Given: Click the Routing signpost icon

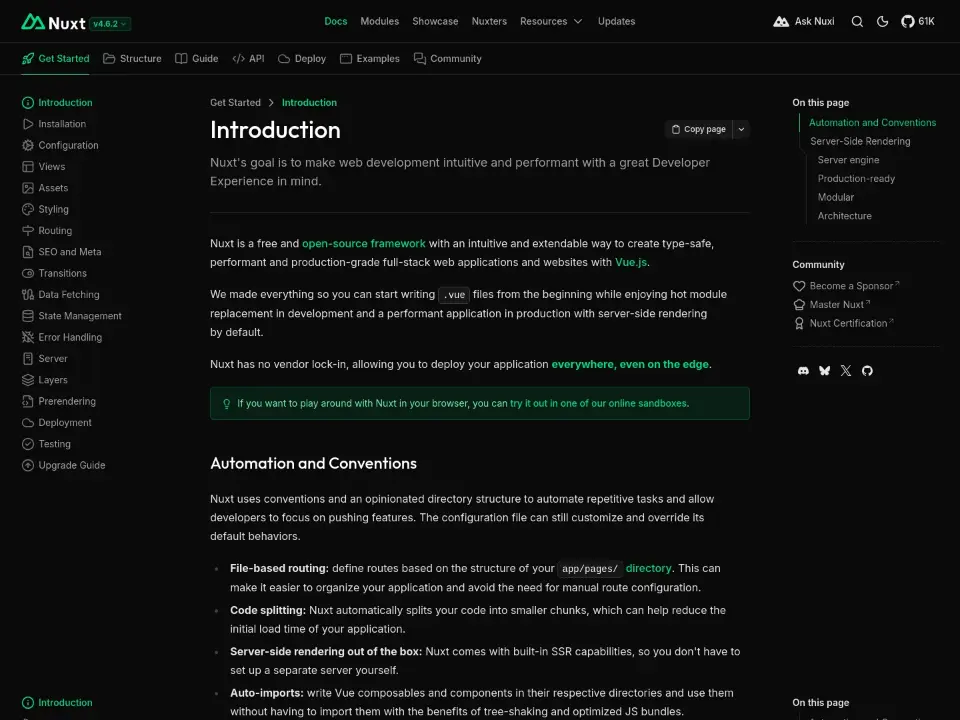Looking at the screenshot, I should (x=28, y=231).
